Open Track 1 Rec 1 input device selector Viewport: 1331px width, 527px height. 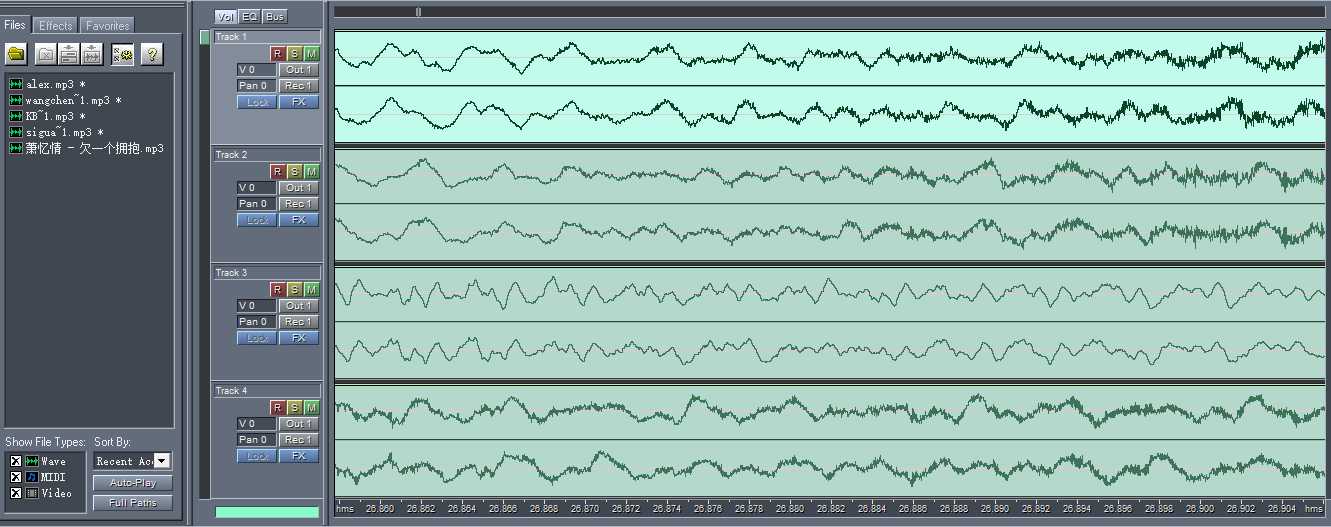(x=299, y=86)
